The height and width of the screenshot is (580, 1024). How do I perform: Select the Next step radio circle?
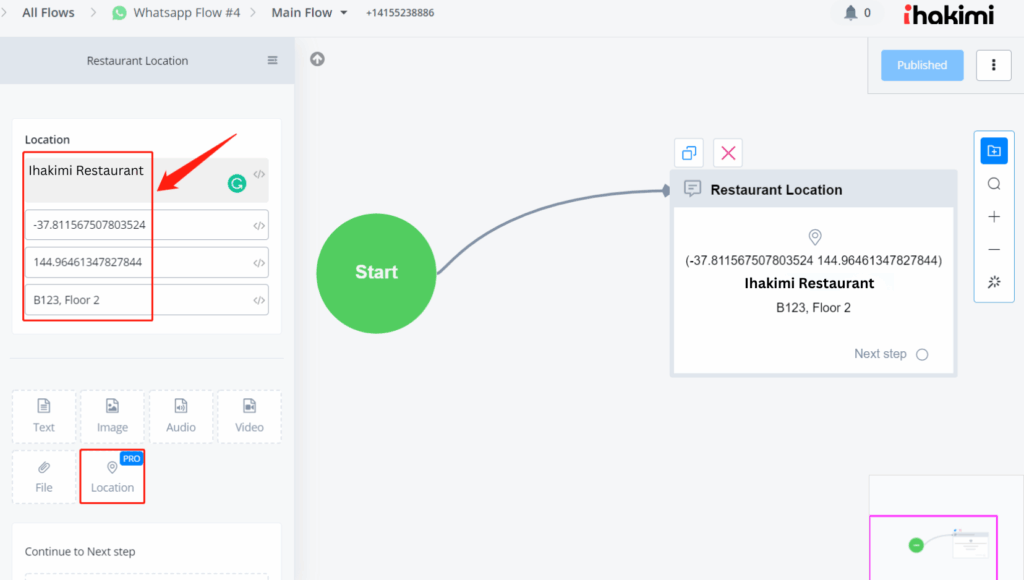point(922,354)
